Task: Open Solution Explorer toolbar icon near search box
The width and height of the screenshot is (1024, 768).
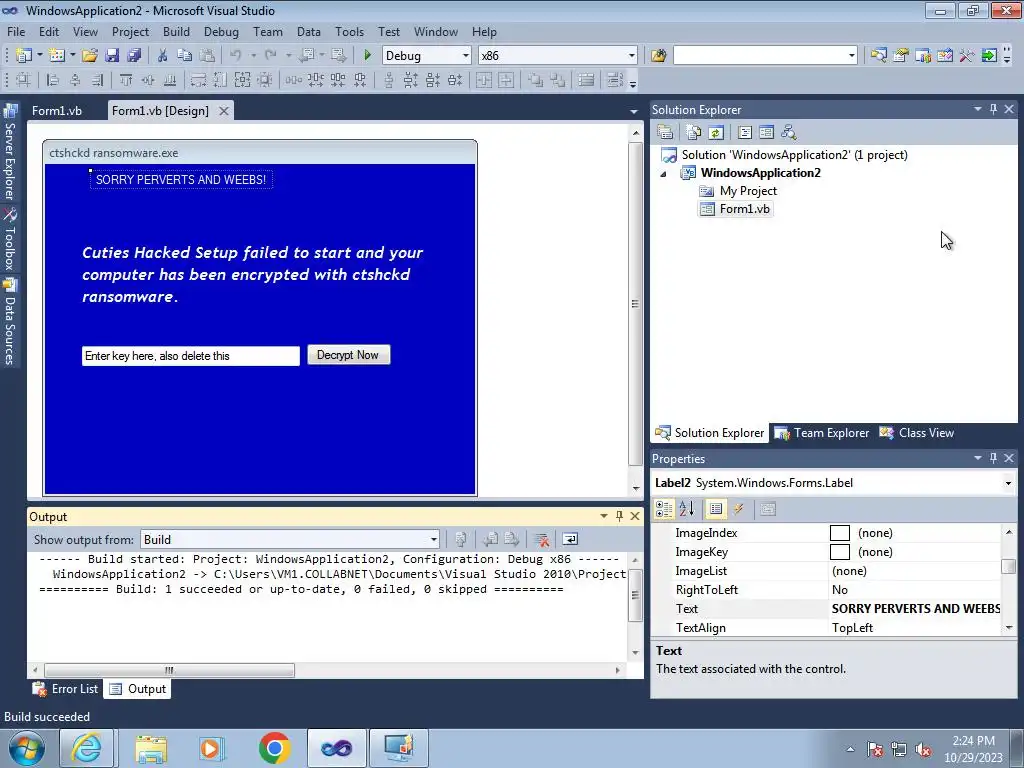Action: tap(878, 56)
